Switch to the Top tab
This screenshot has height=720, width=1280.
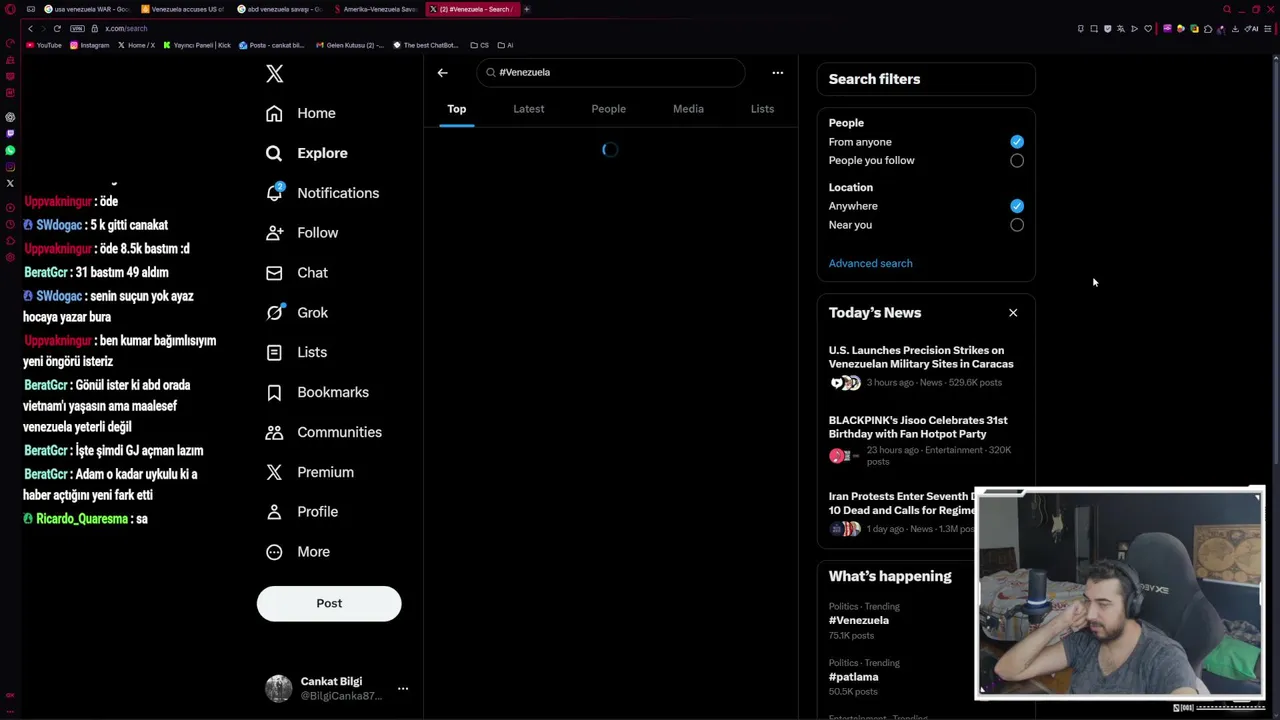(457, 109)
